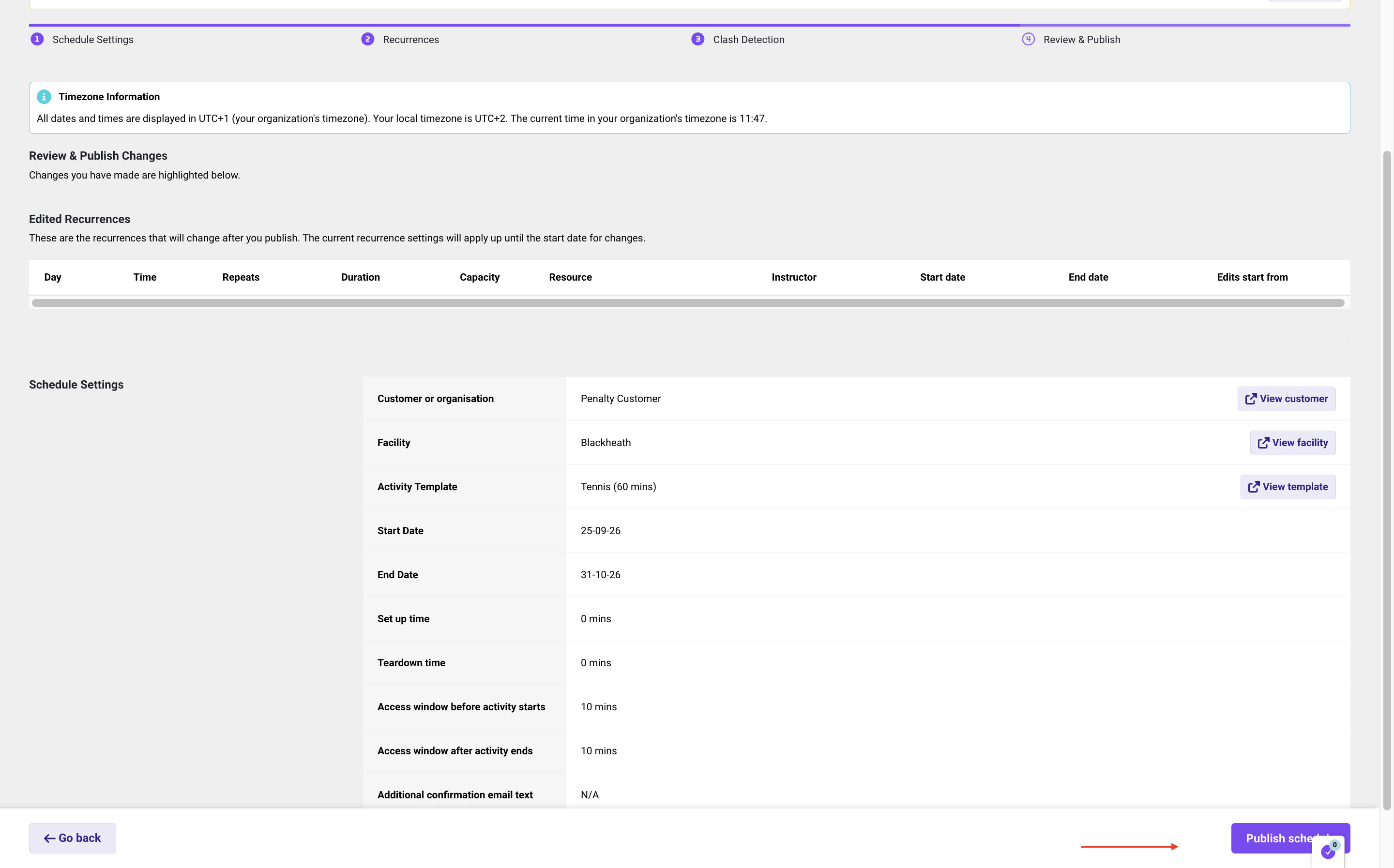Click the Blackheath facility value
Image resolution: width=1394 pixels, height=868 pixels.
(x=606, y=443)
